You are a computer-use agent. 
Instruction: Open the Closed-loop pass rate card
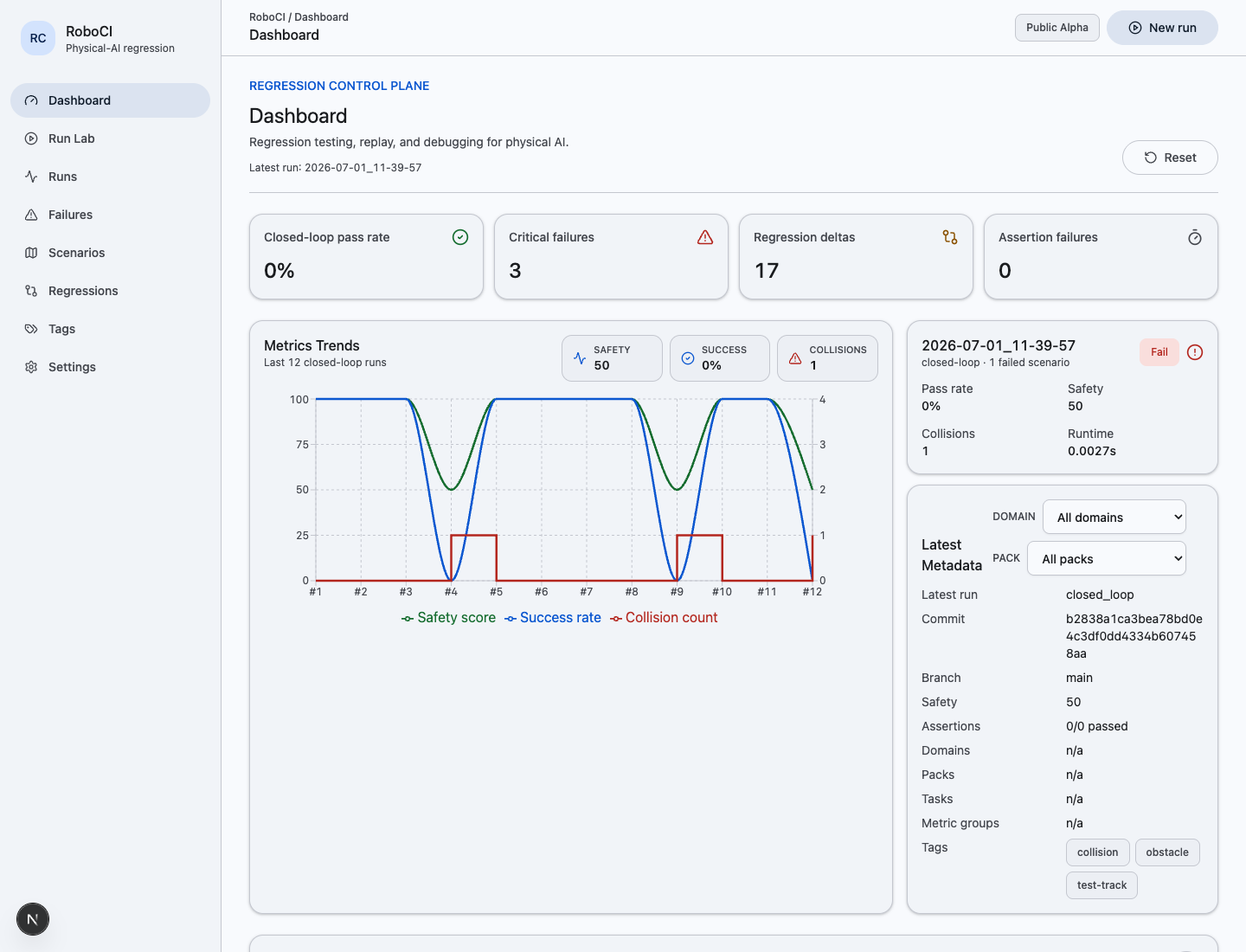pyautogui.click(x=366, y=257)
